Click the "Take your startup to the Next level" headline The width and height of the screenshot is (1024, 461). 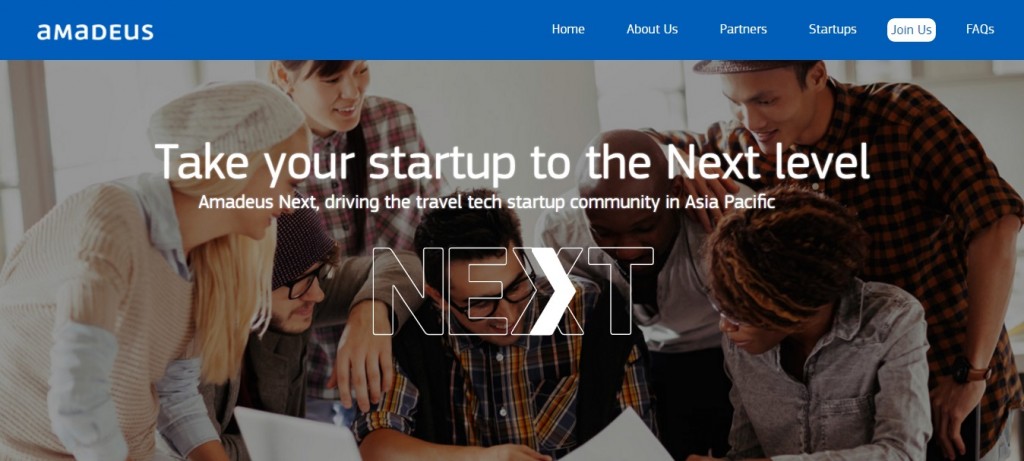click(x=513, y=161)
